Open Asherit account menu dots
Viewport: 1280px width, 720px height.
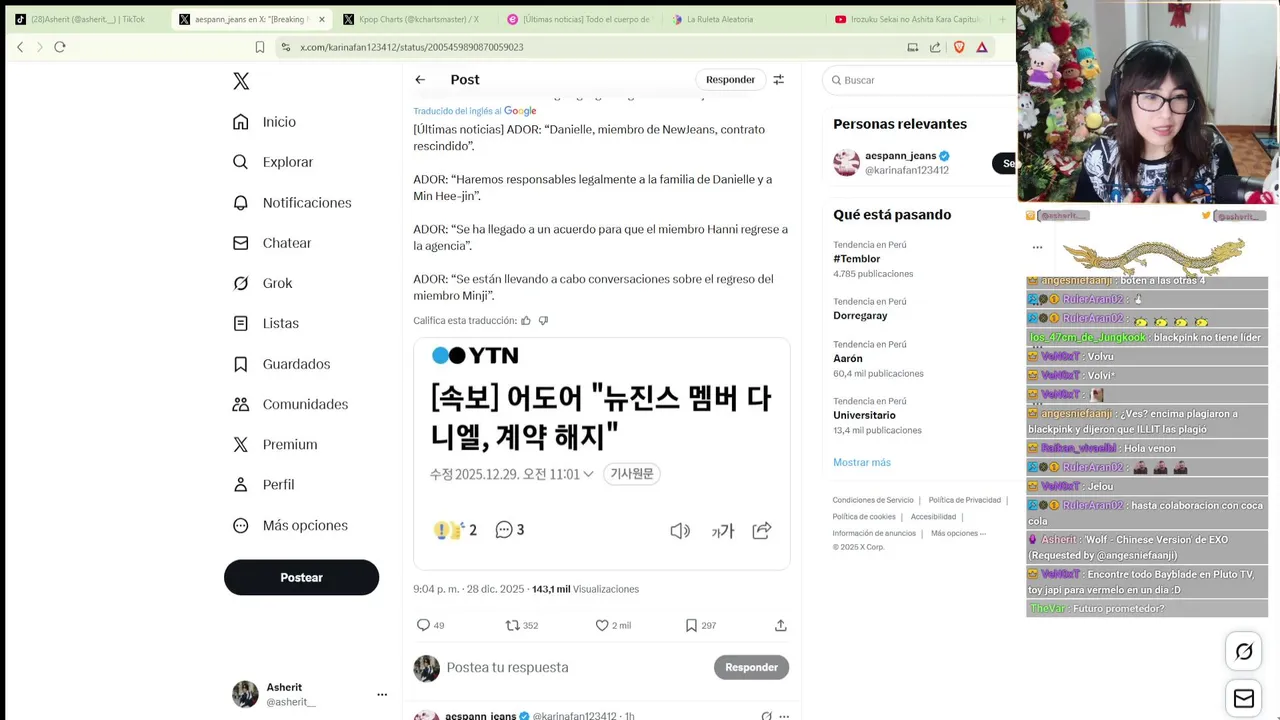point(382,694)
